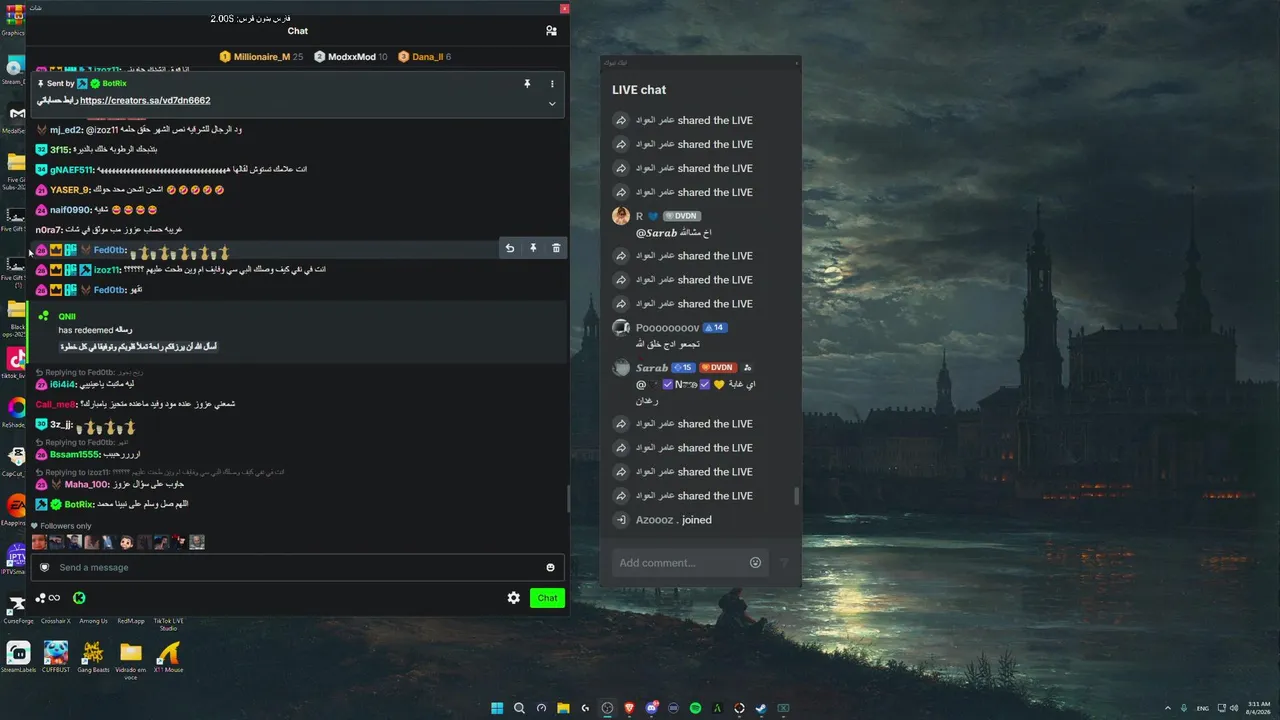Open the X11 Mouse desktop shortcut

pyautogui.click(x=169, y=657)
